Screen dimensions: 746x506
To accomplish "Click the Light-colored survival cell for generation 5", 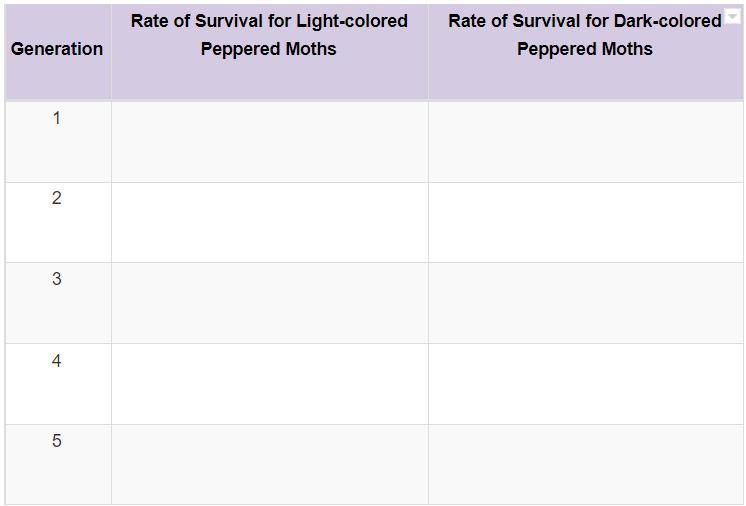I will point(269,464).
